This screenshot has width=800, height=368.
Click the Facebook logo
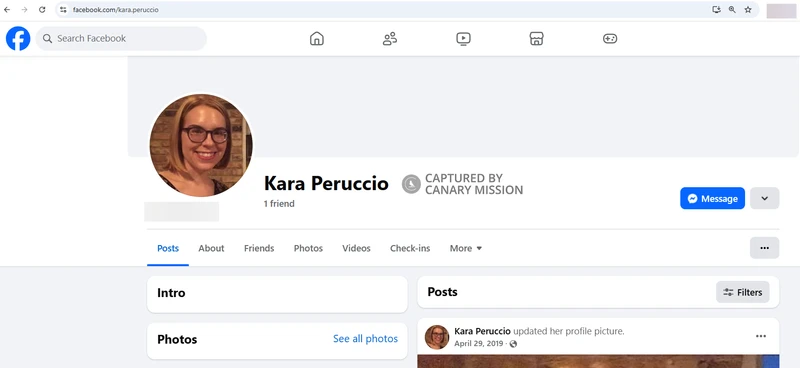[x=18, y=38]
